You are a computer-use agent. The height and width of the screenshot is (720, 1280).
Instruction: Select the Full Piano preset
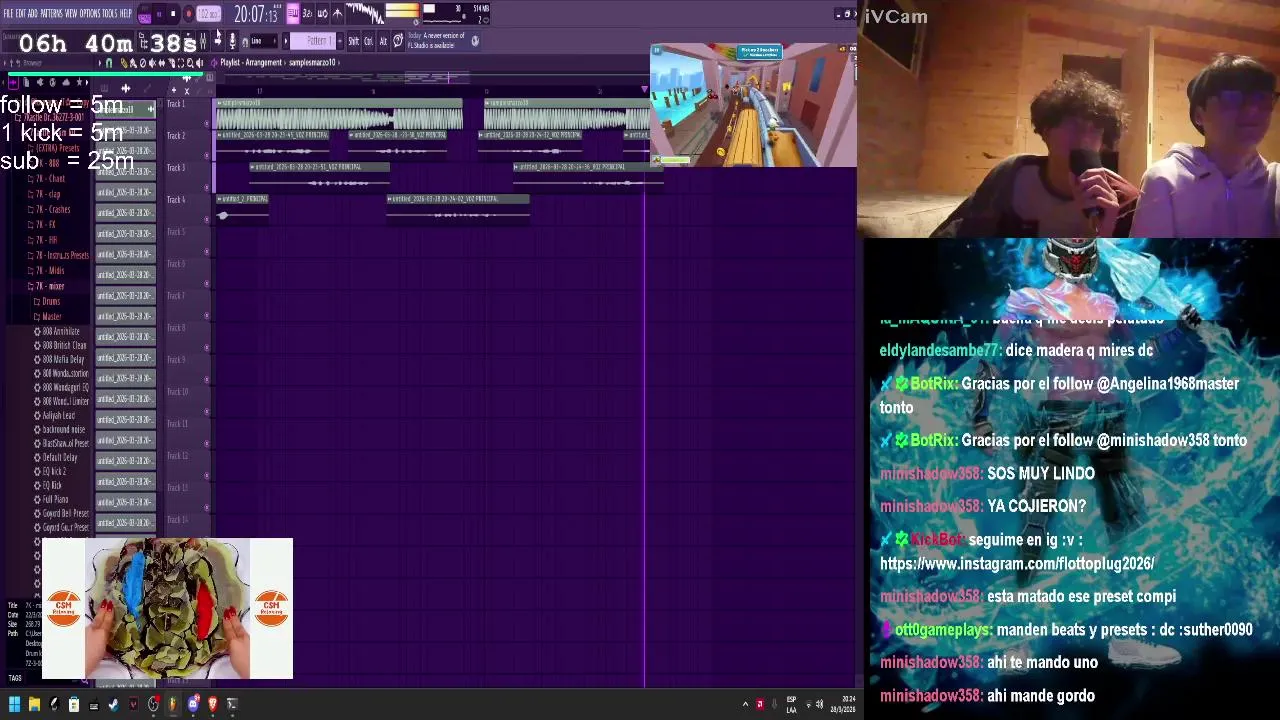[x=51, y=499]
